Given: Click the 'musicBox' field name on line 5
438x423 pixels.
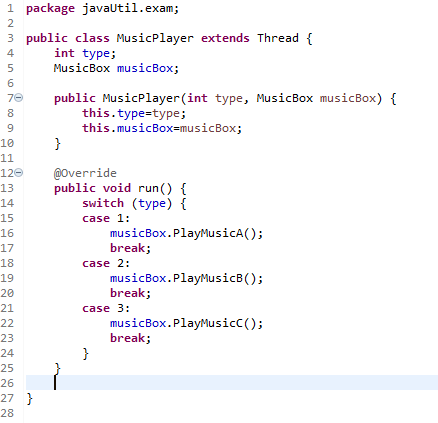Looking at the screenshot, I should click(145, 68).
